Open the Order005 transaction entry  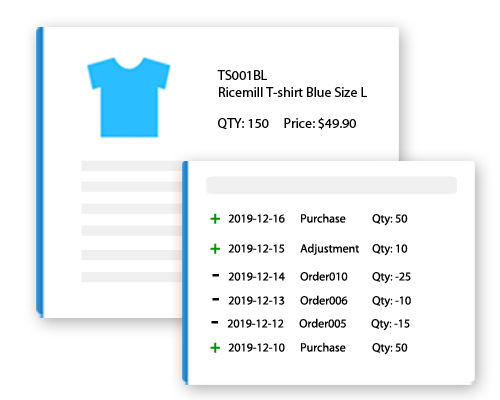pos(323,324)
